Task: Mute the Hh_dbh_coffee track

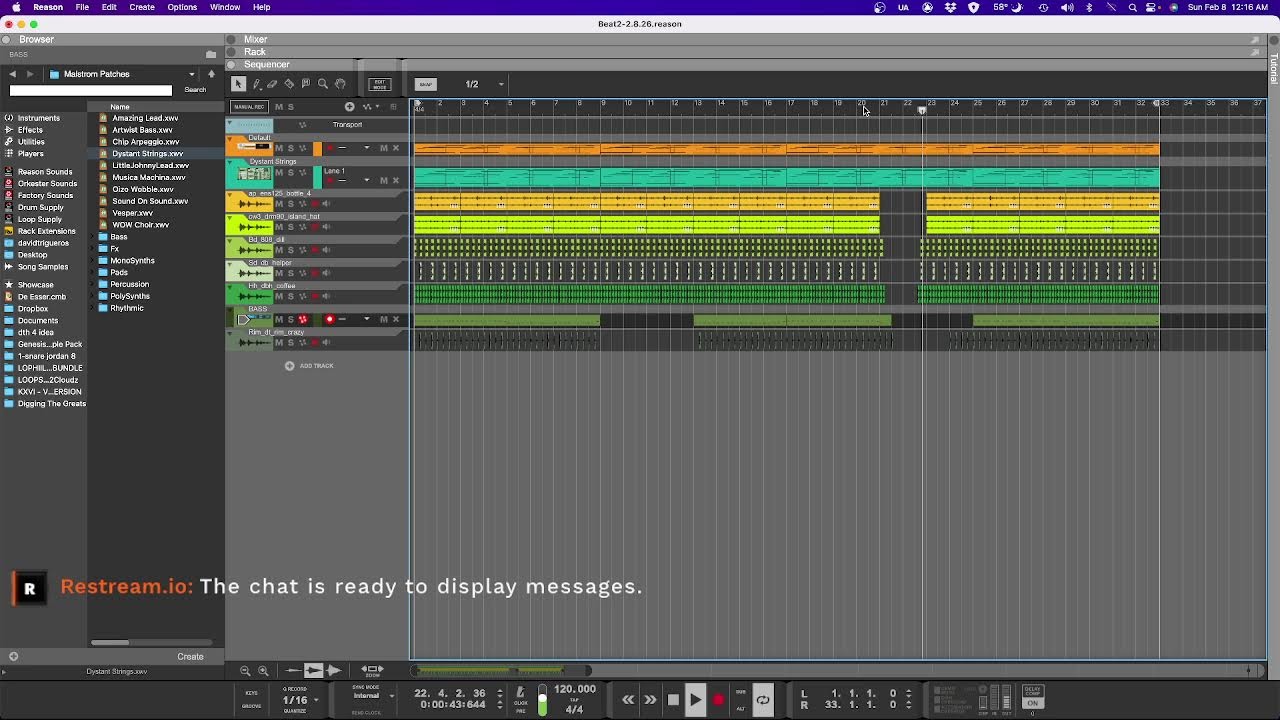Action: tap(279, 296)
